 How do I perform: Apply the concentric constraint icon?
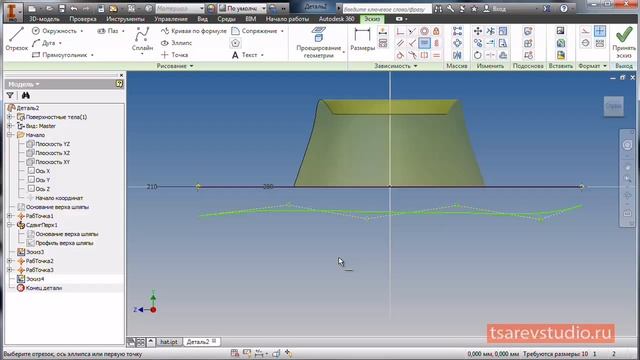click(424, 31)
